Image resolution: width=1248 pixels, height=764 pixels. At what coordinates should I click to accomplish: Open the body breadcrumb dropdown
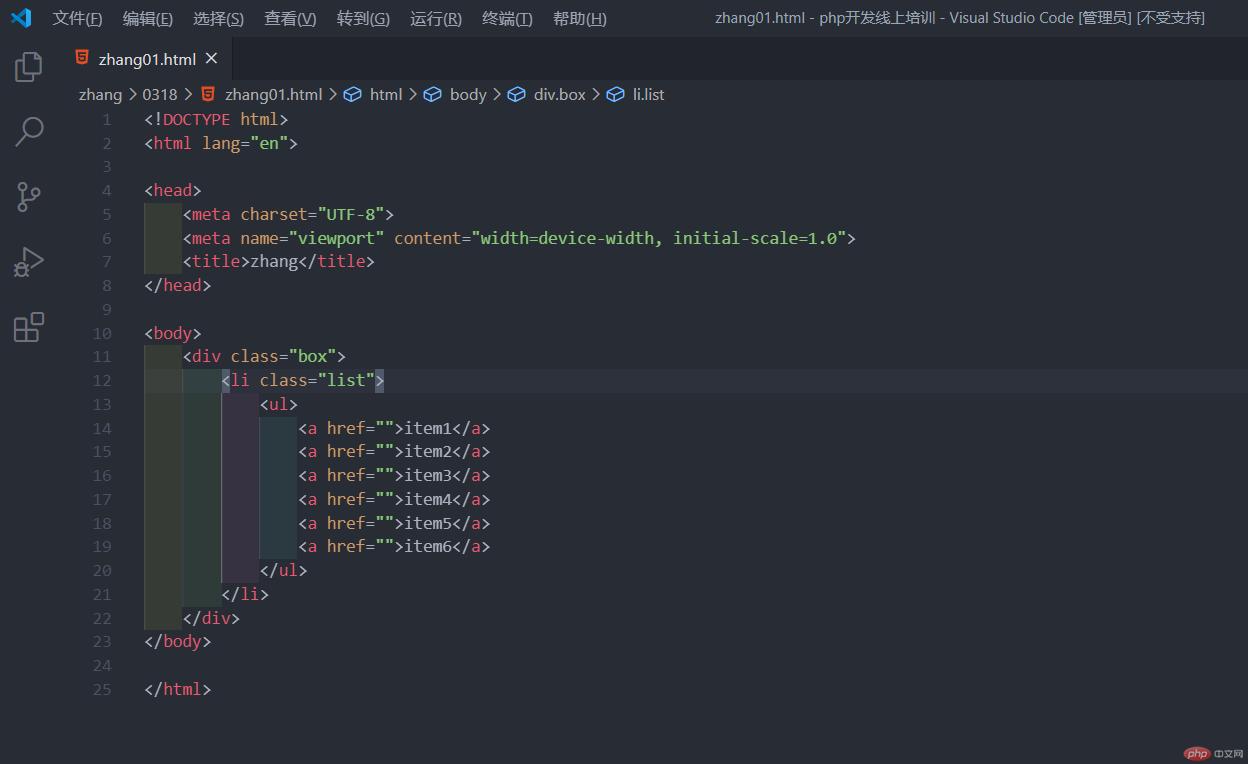(467, 94)
